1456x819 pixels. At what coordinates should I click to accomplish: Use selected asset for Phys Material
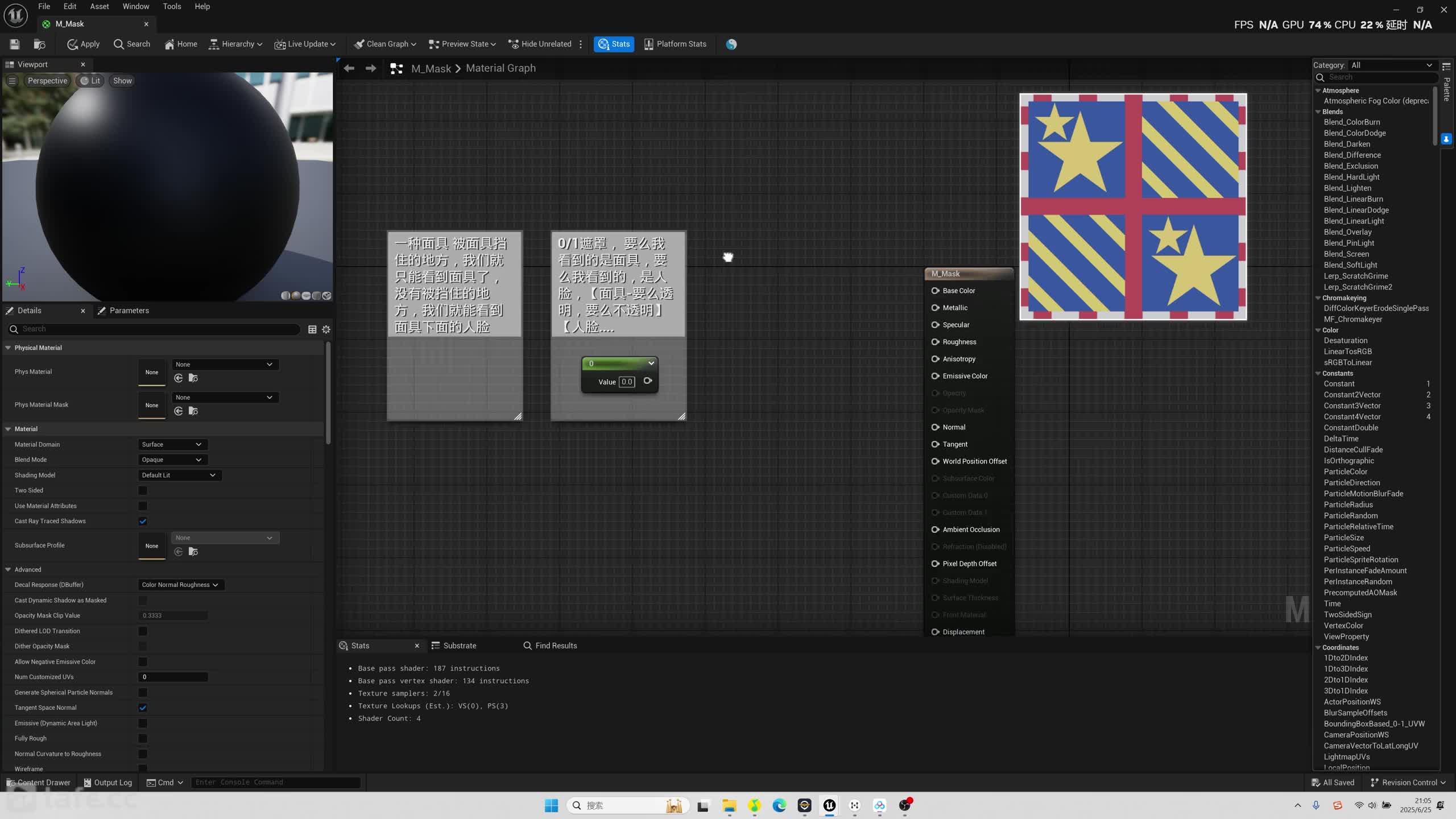(x=179, y=378)
